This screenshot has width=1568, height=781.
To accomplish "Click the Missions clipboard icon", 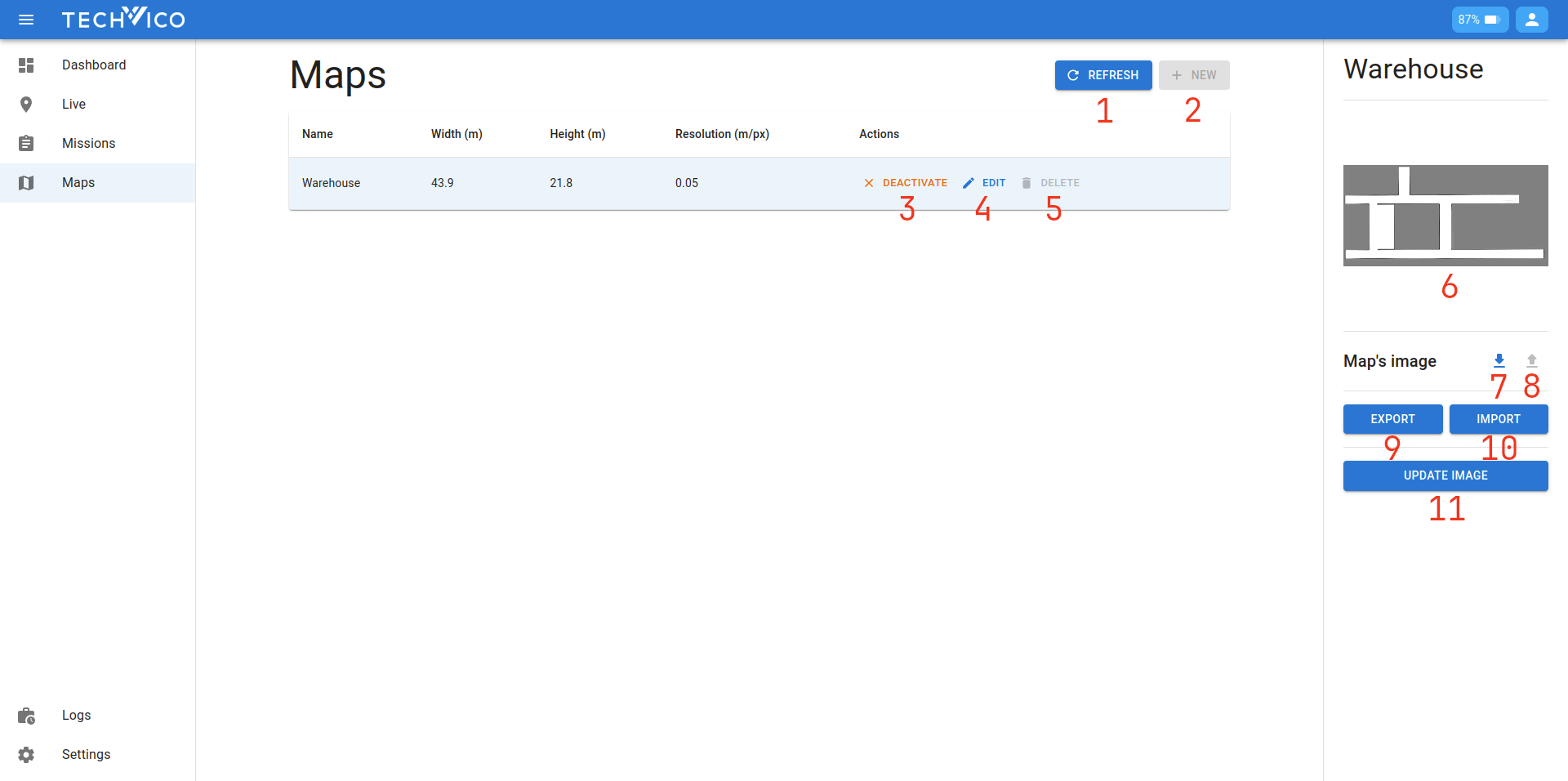I will (x=26, y=144).
